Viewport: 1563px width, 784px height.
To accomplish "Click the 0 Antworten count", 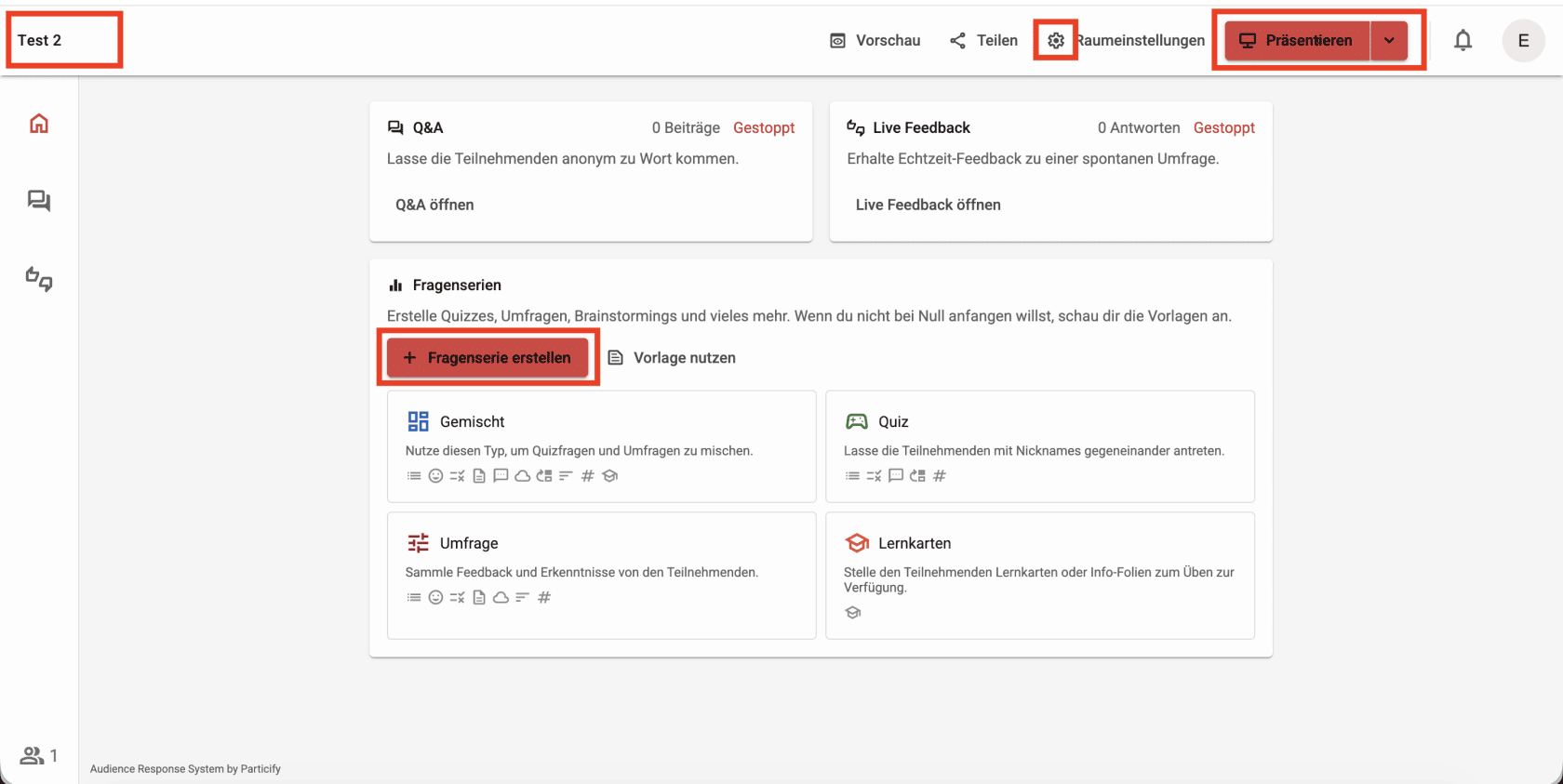I will pyautogui.click(x=1139, y=127).
